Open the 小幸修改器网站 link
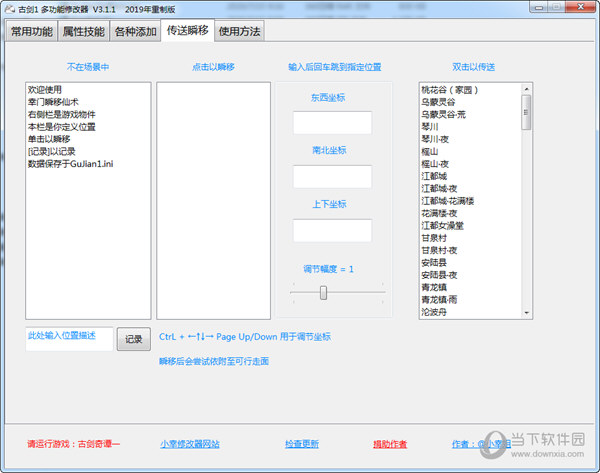Screen dimensions: 600x473 coord(189,444)
